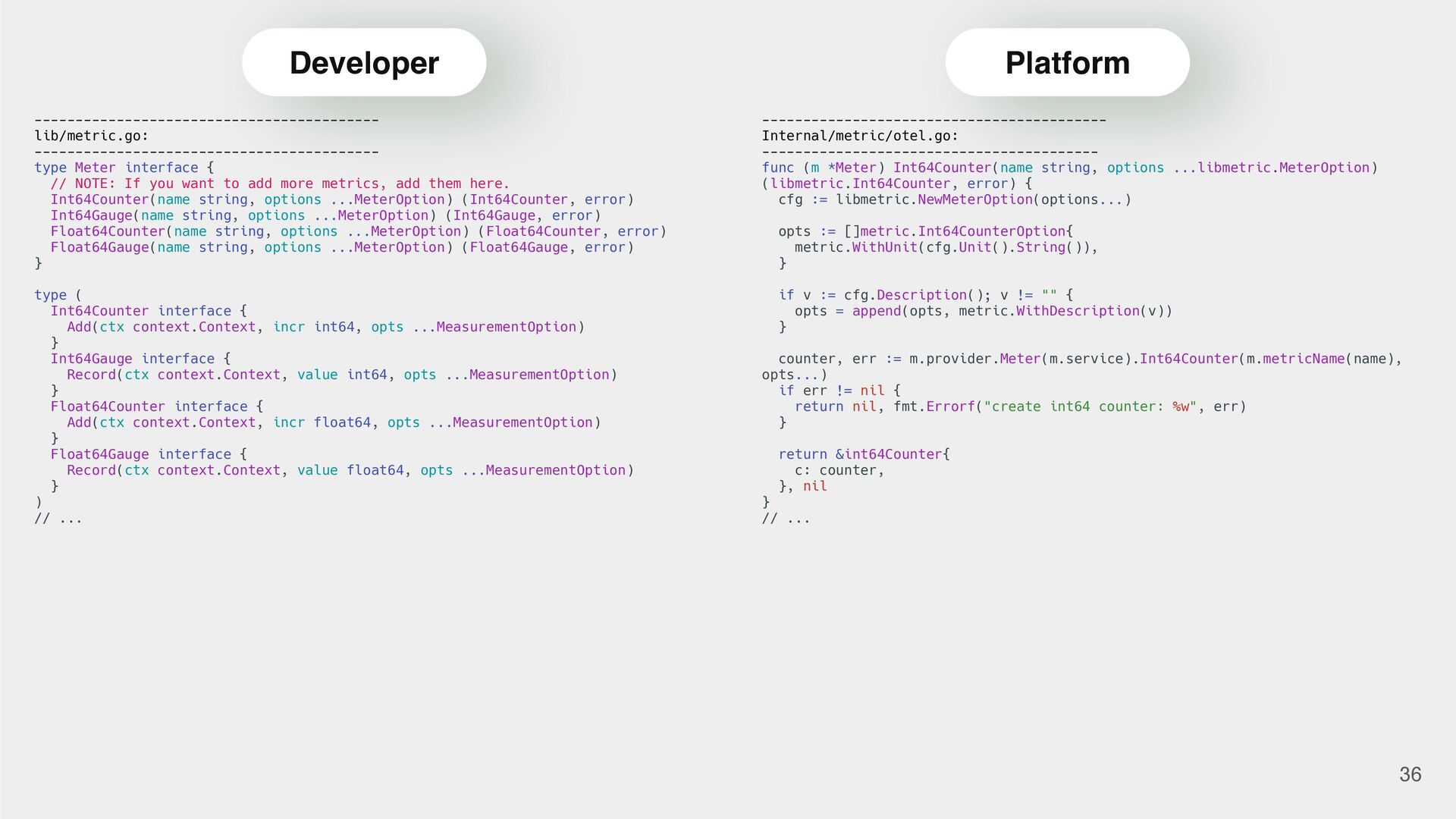Image resolution: width=1456 pixels, height=819 pixels.
Task: Click the red NOTE comment line
Action: tap(280, 184)
